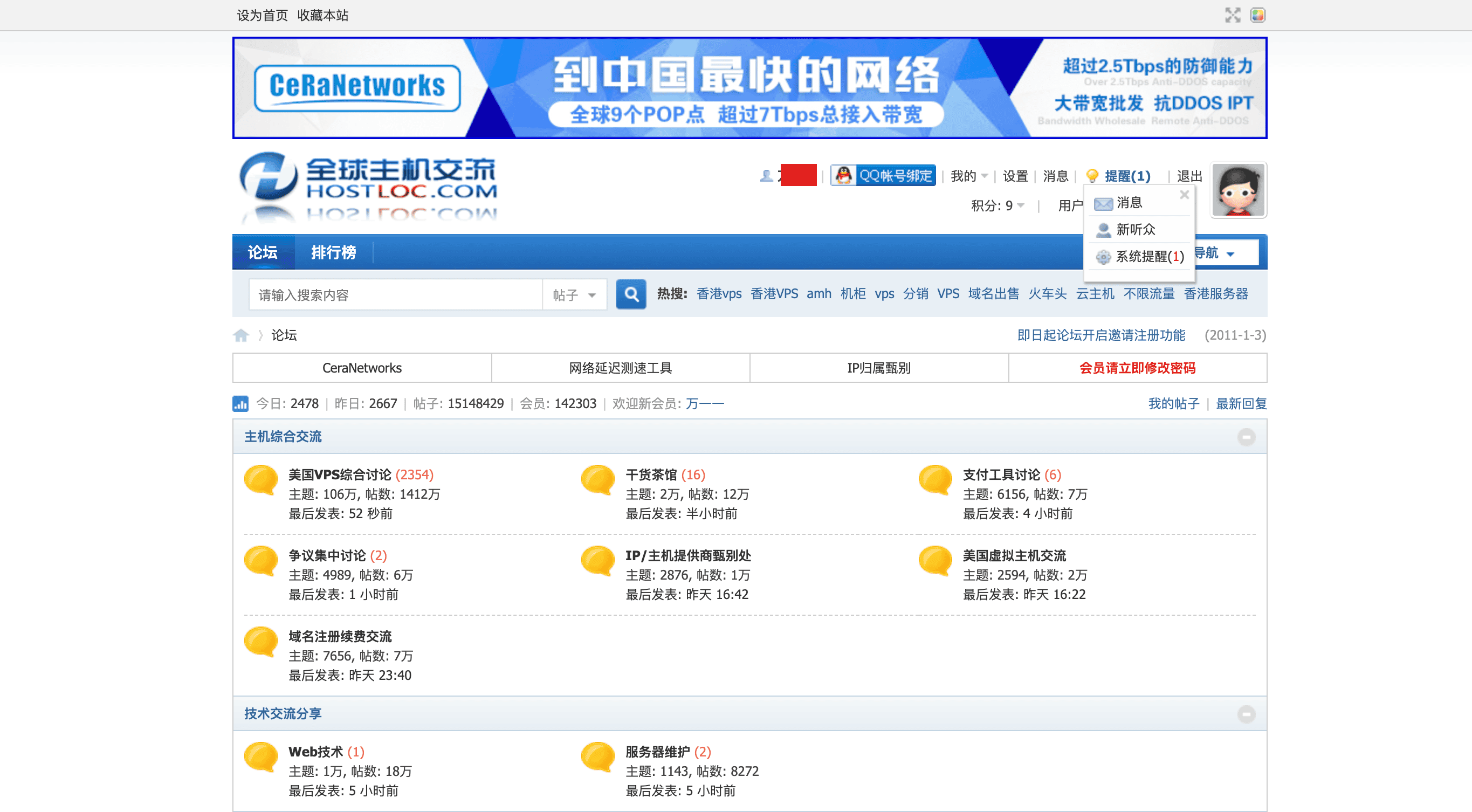Close the notification popup
Viewport: 1472px width, 812px height.
1184,195
